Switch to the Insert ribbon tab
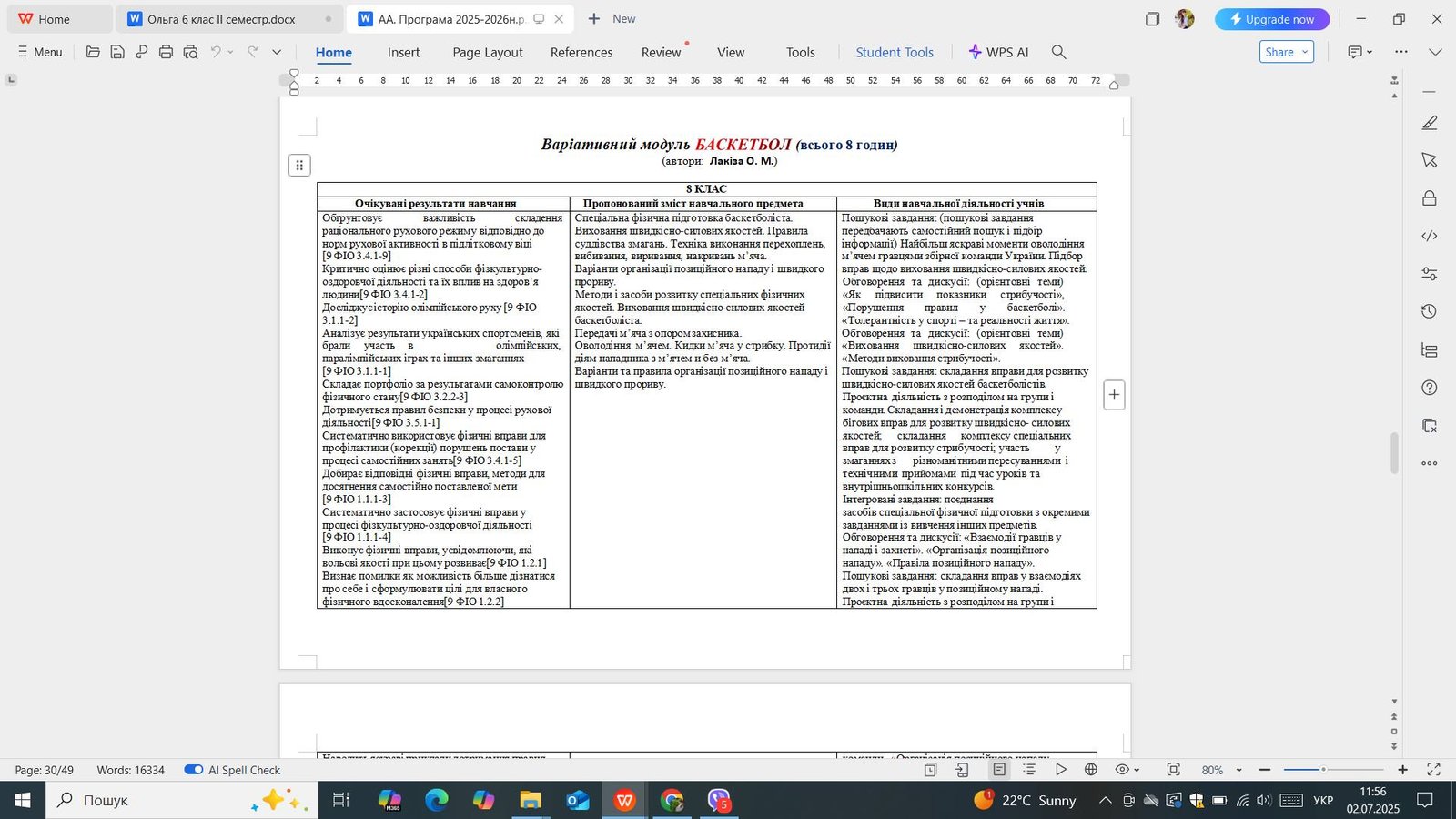Viewport: 1456px width, 819px height. point(403,52)
